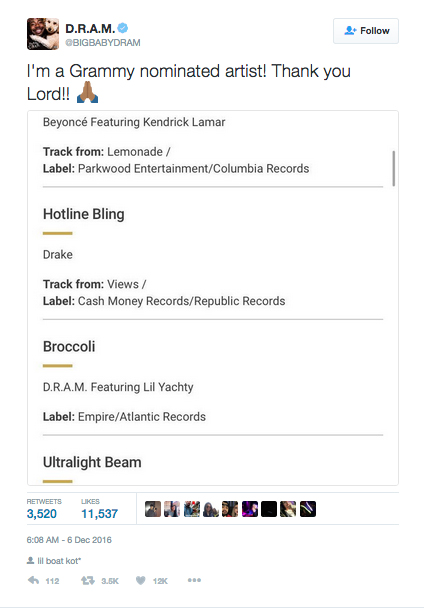Screen dimensions: 424x608
Task: Open the three-dot more options menu
Action: click(x=194, y=580)
